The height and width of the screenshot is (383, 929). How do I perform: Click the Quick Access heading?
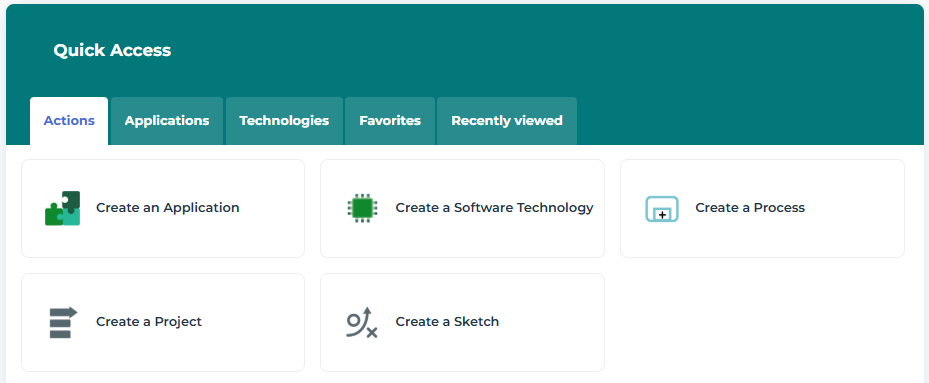(x=113, y=50)
